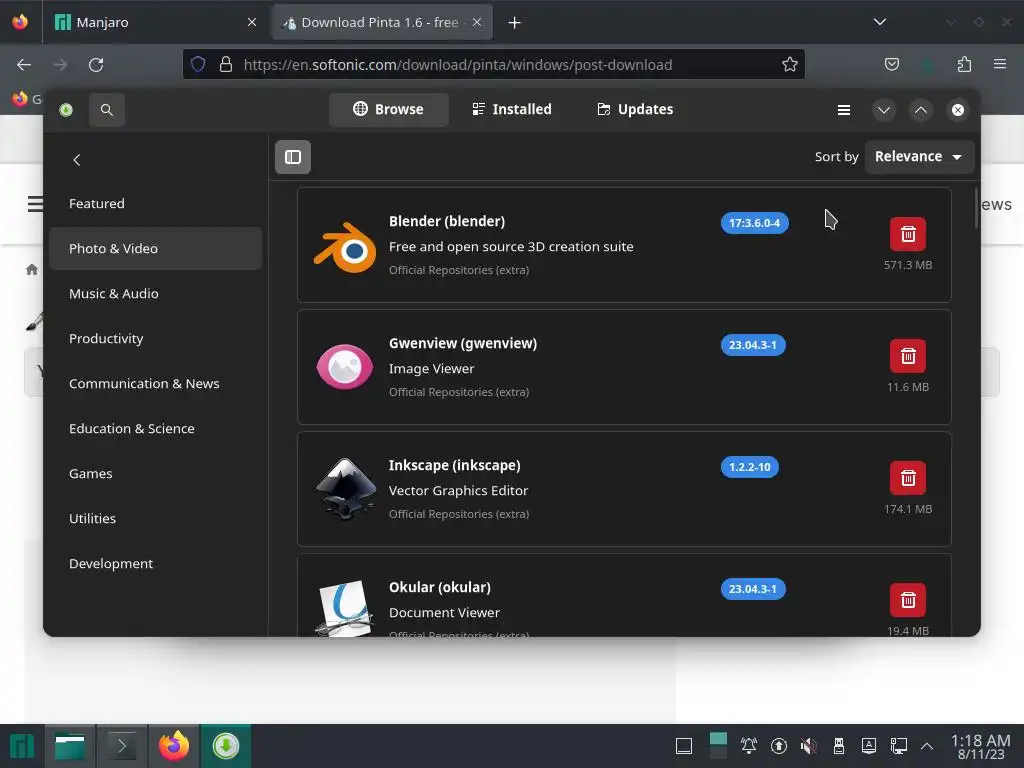Close the Manjaro browser tab
Screen dimensions: 1024x768
251,22
